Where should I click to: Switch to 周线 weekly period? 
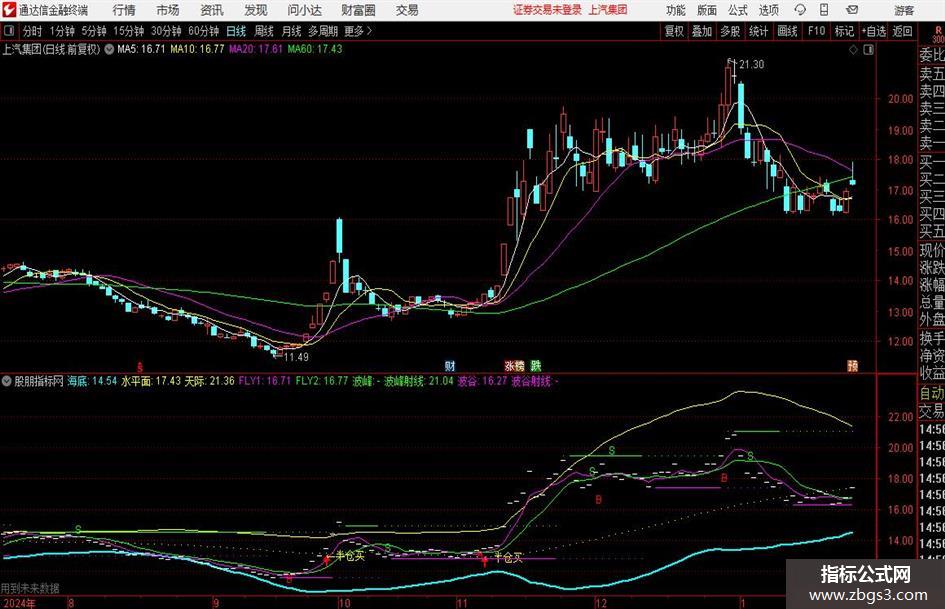[x=264, y=31]
